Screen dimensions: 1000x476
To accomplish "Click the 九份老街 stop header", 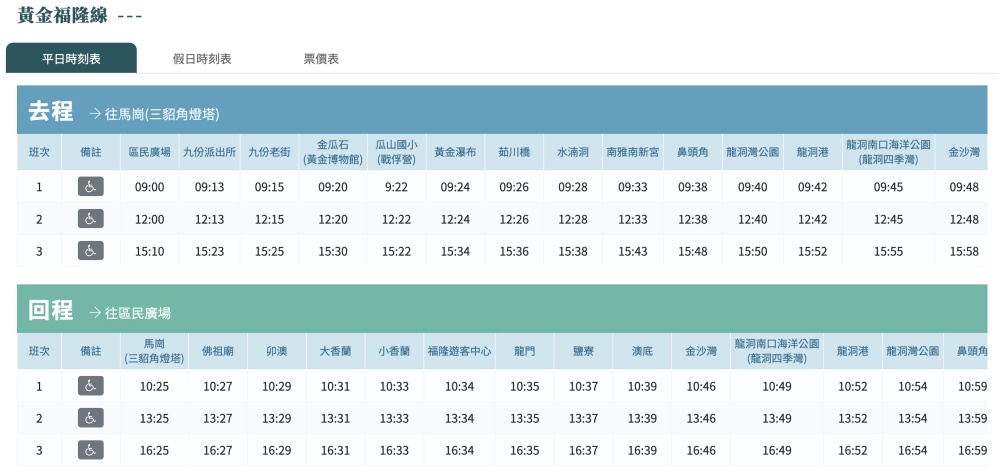I will (269, 152).
